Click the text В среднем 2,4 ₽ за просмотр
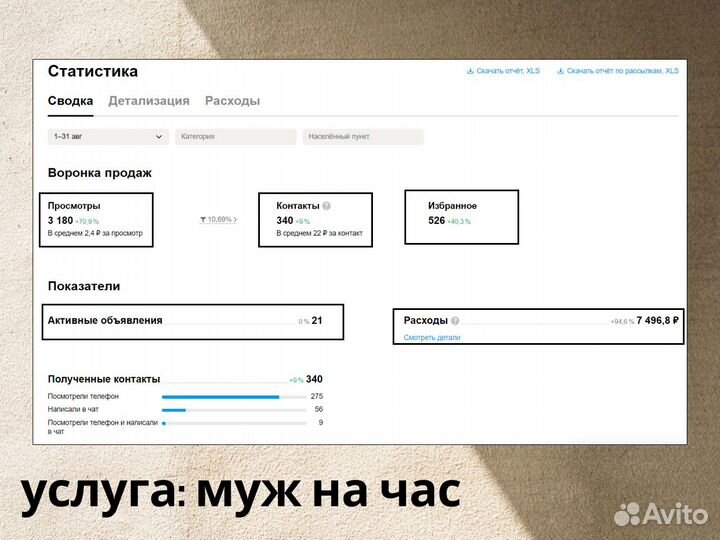 (95, 233)
